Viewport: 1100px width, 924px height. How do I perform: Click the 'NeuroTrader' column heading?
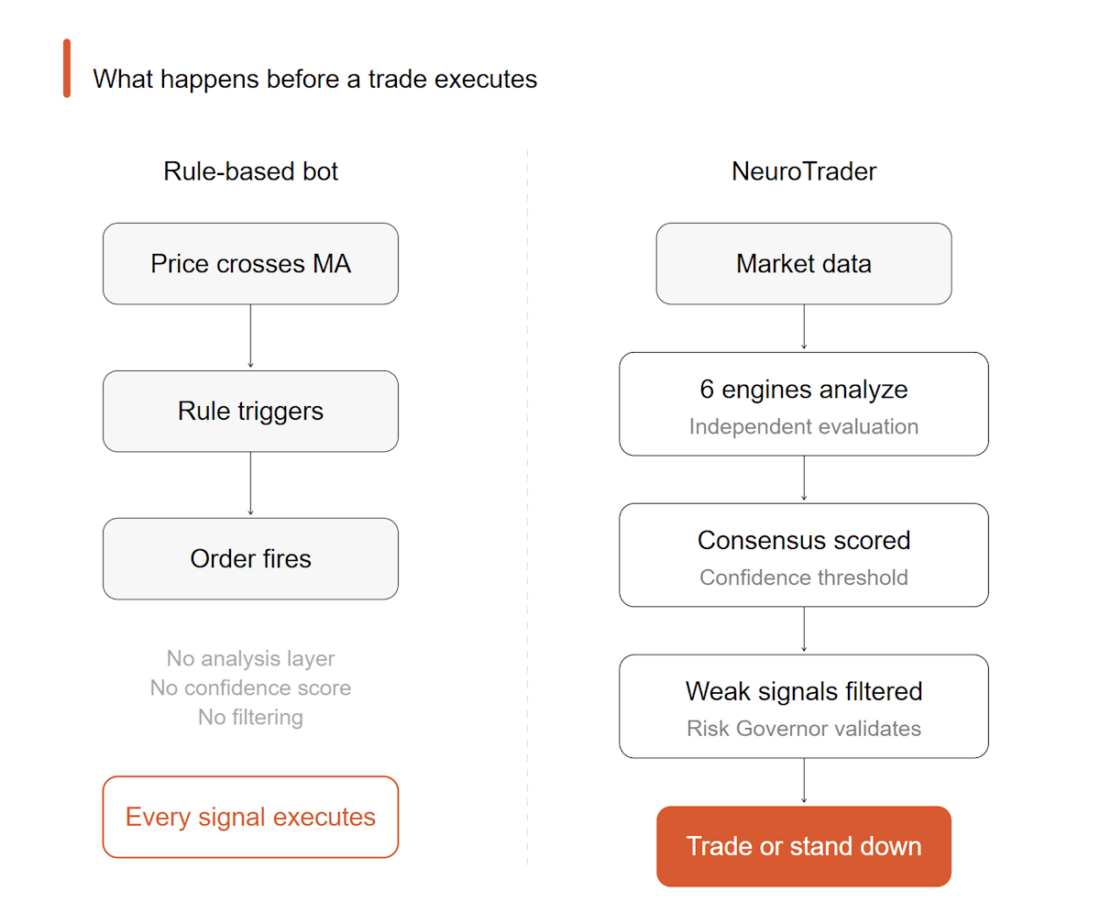[804, 171]
